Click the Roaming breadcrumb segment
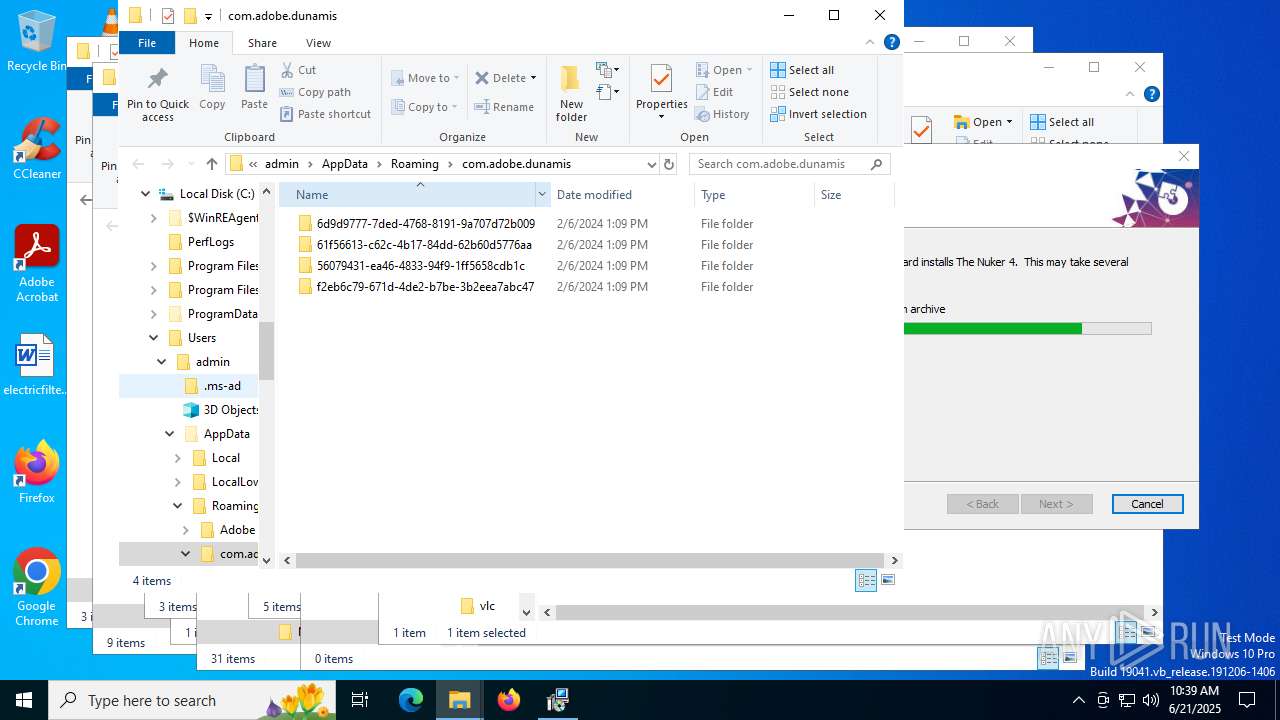The height and width of the screenshot is (720, 1280). click(414, 164)
